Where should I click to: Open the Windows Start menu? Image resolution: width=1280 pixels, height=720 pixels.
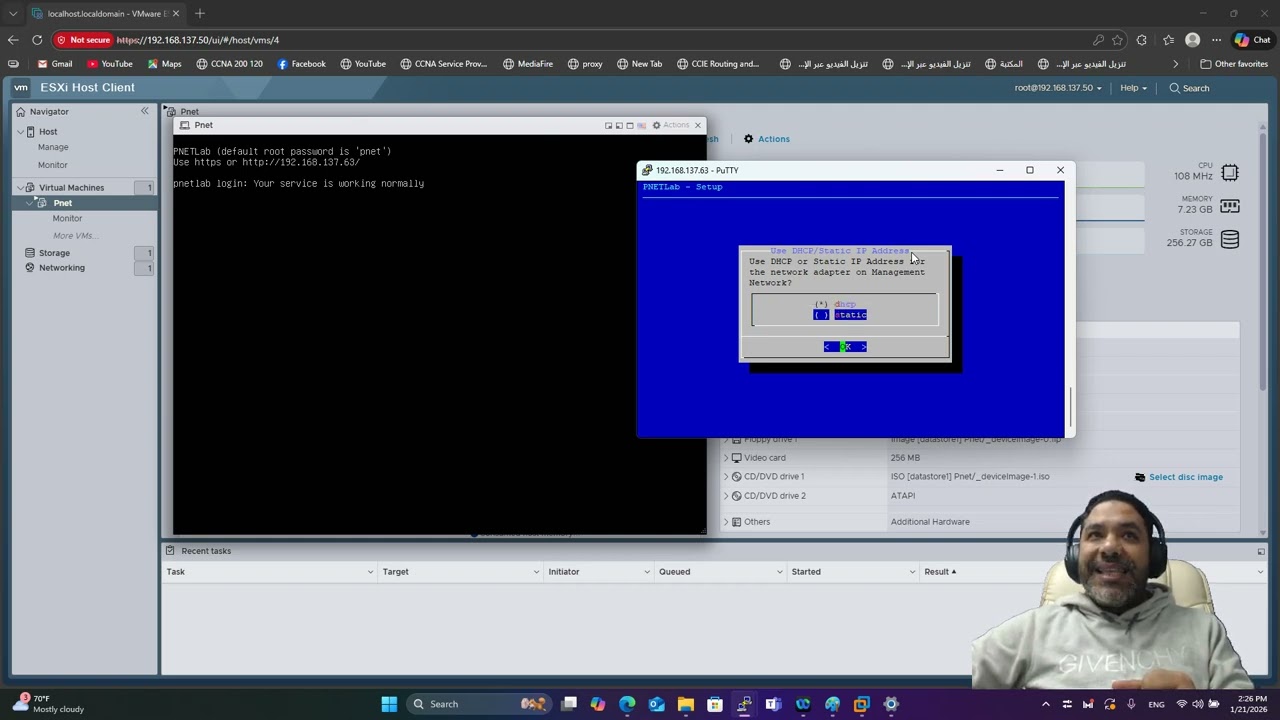(x=389, y=704)
